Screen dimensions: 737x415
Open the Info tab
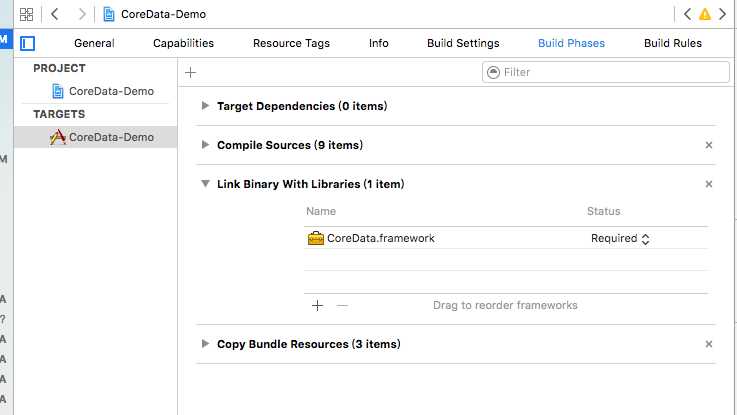tap(378, 43)
